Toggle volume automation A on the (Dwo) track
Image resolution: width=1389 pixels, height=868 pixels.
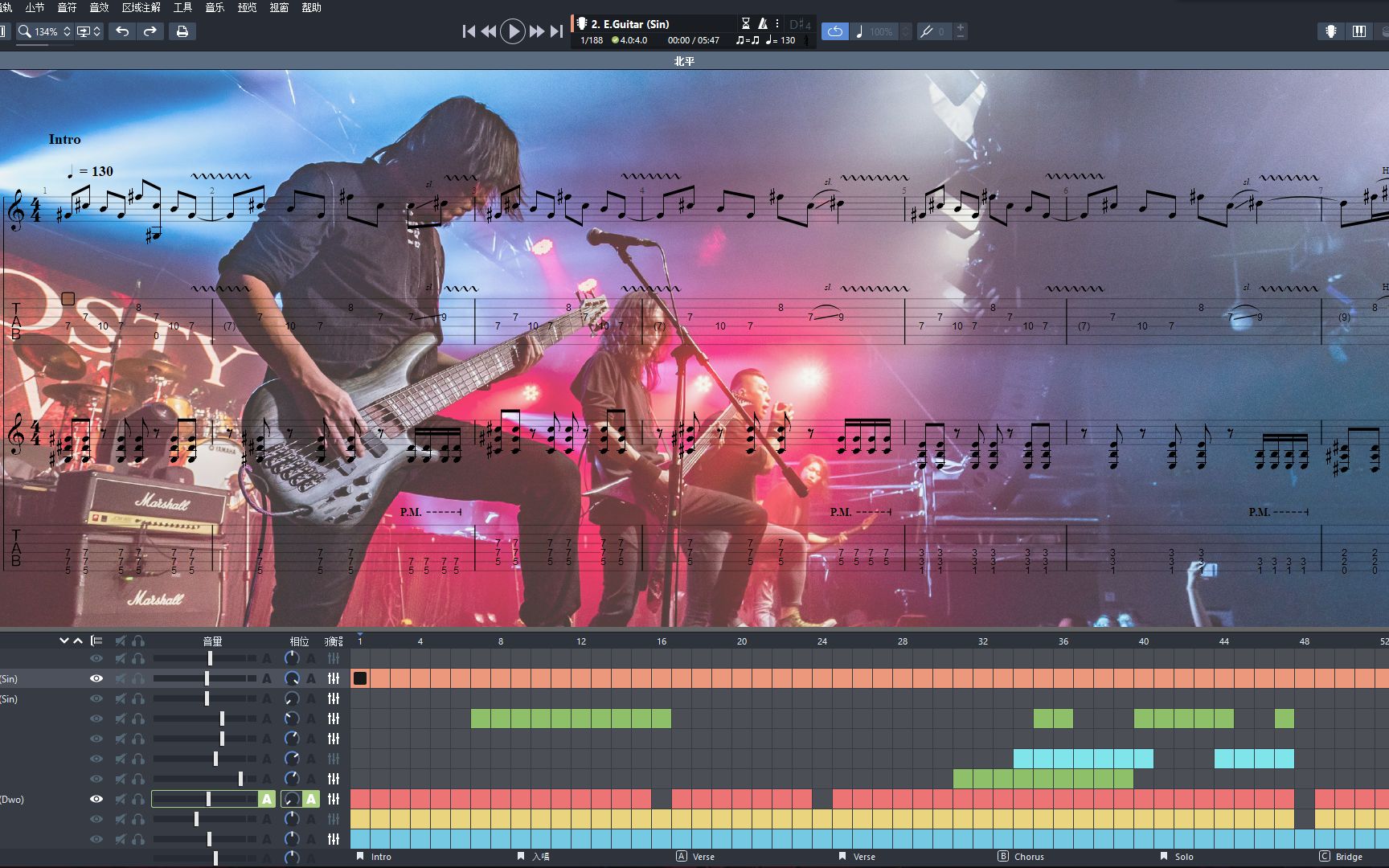(266, 799)
